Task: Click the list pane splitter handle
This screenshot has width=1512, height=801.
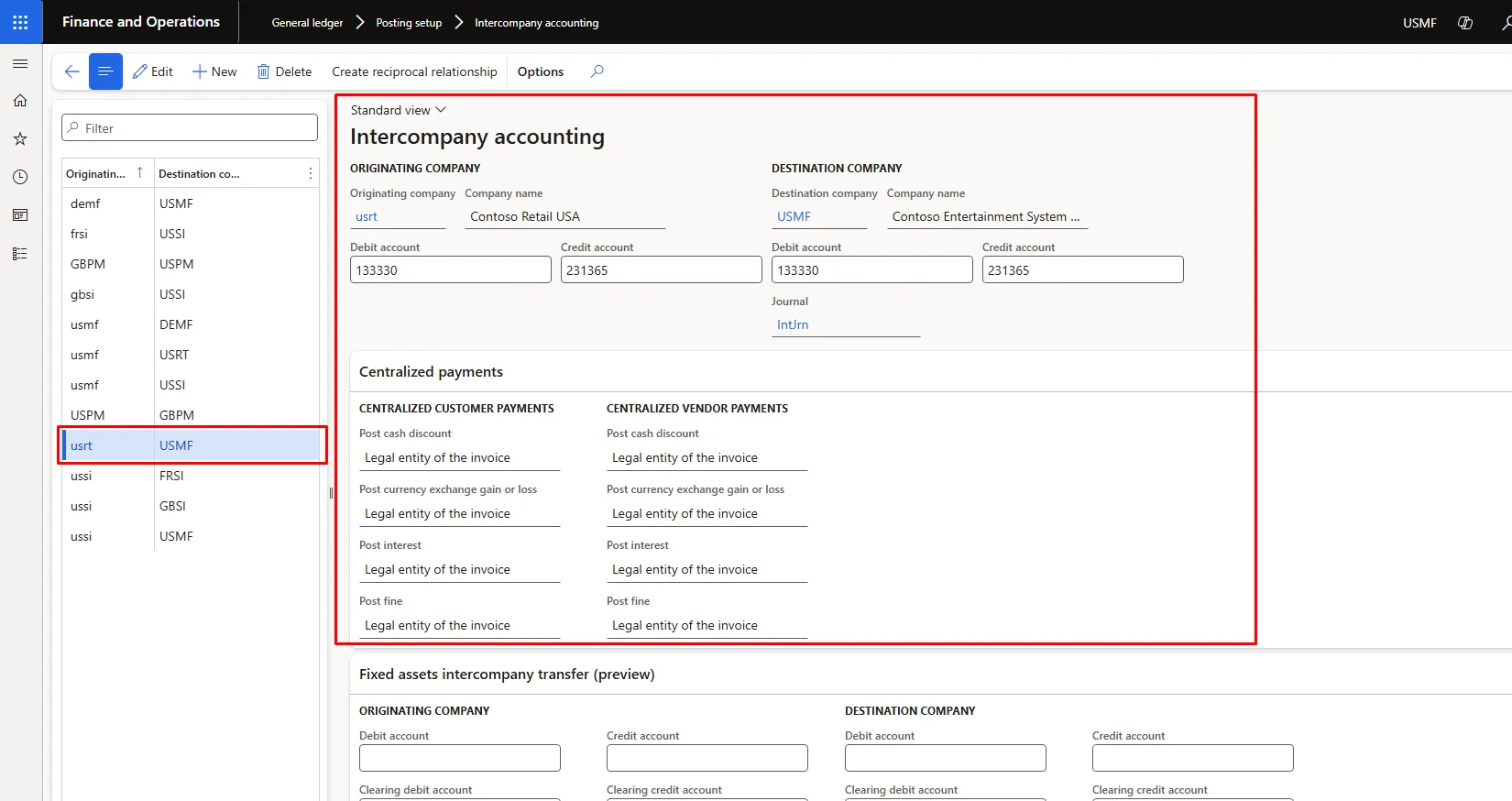Action: pos(331,493)
